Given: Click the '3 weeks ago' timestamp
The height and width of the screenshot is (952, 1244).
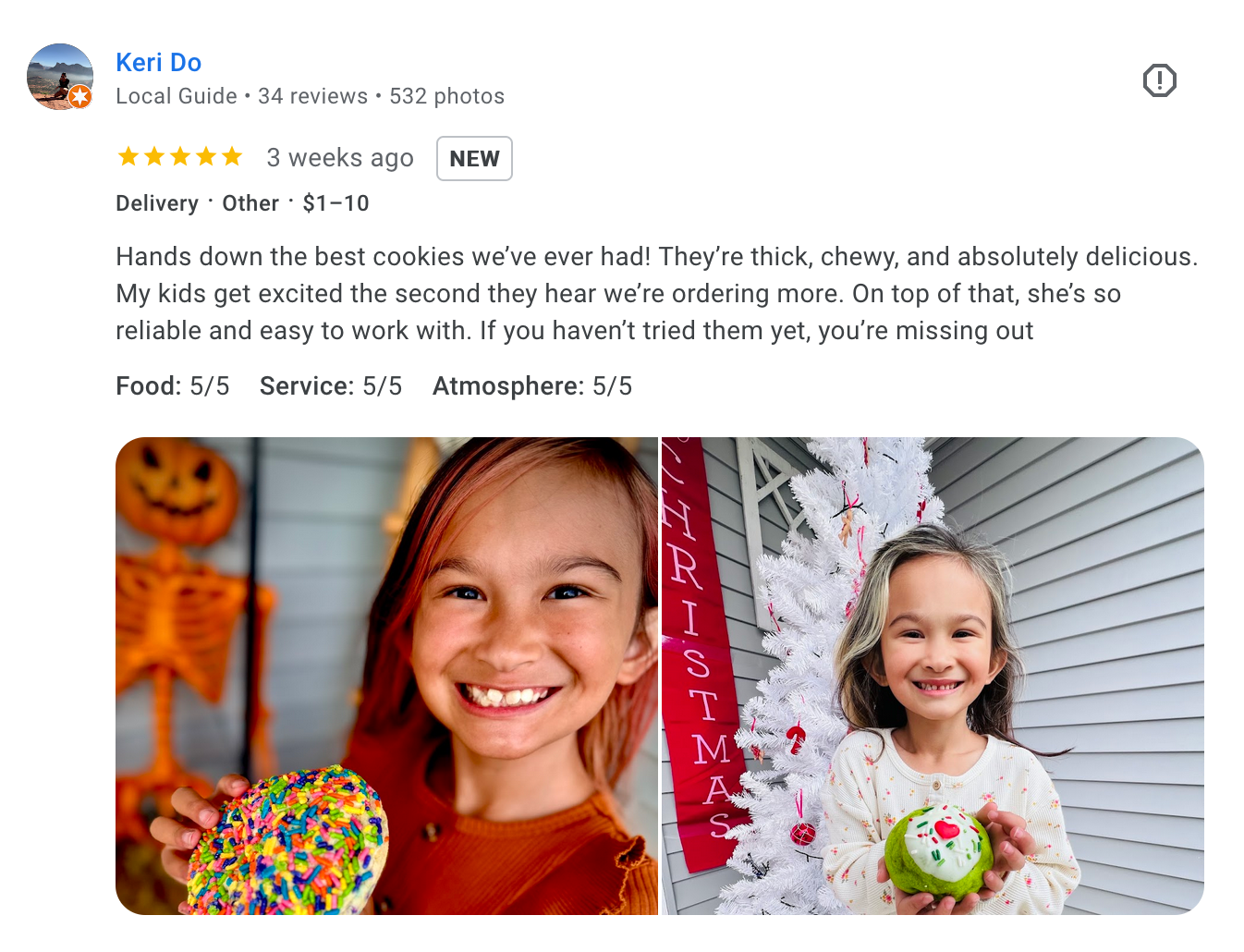Looking at the screenshot, I should pyautogui.click(x=340, y=158).
